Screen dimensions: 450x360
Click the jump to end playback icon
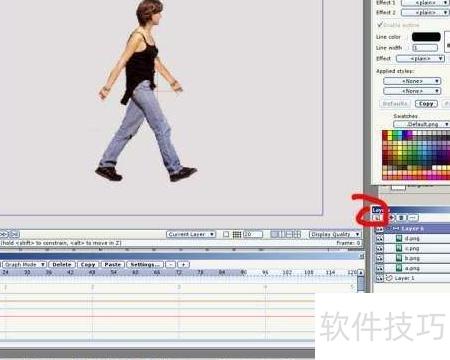click(x=15, y=234)
